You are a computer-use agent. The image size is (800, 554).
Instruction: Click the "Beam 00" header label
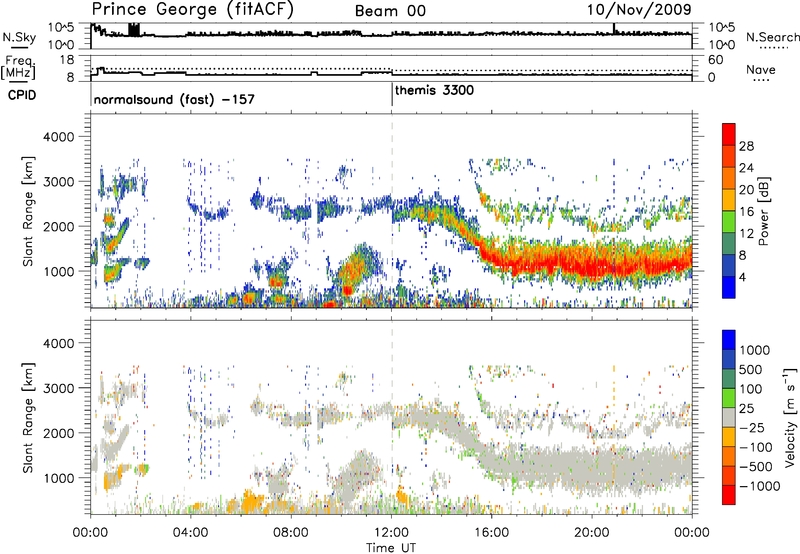(390, 11)
